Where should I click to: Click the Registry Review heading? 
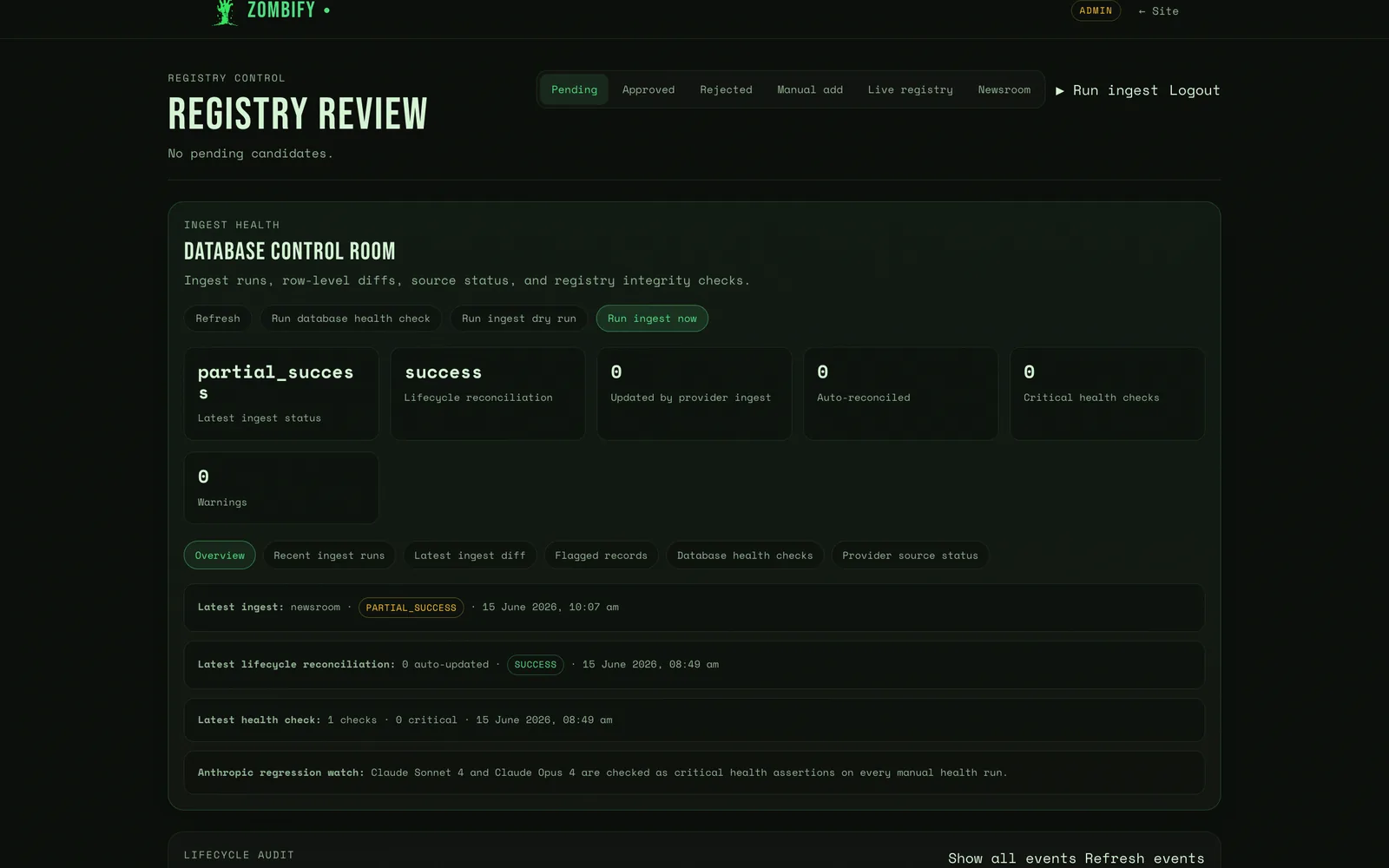[298, 114]
